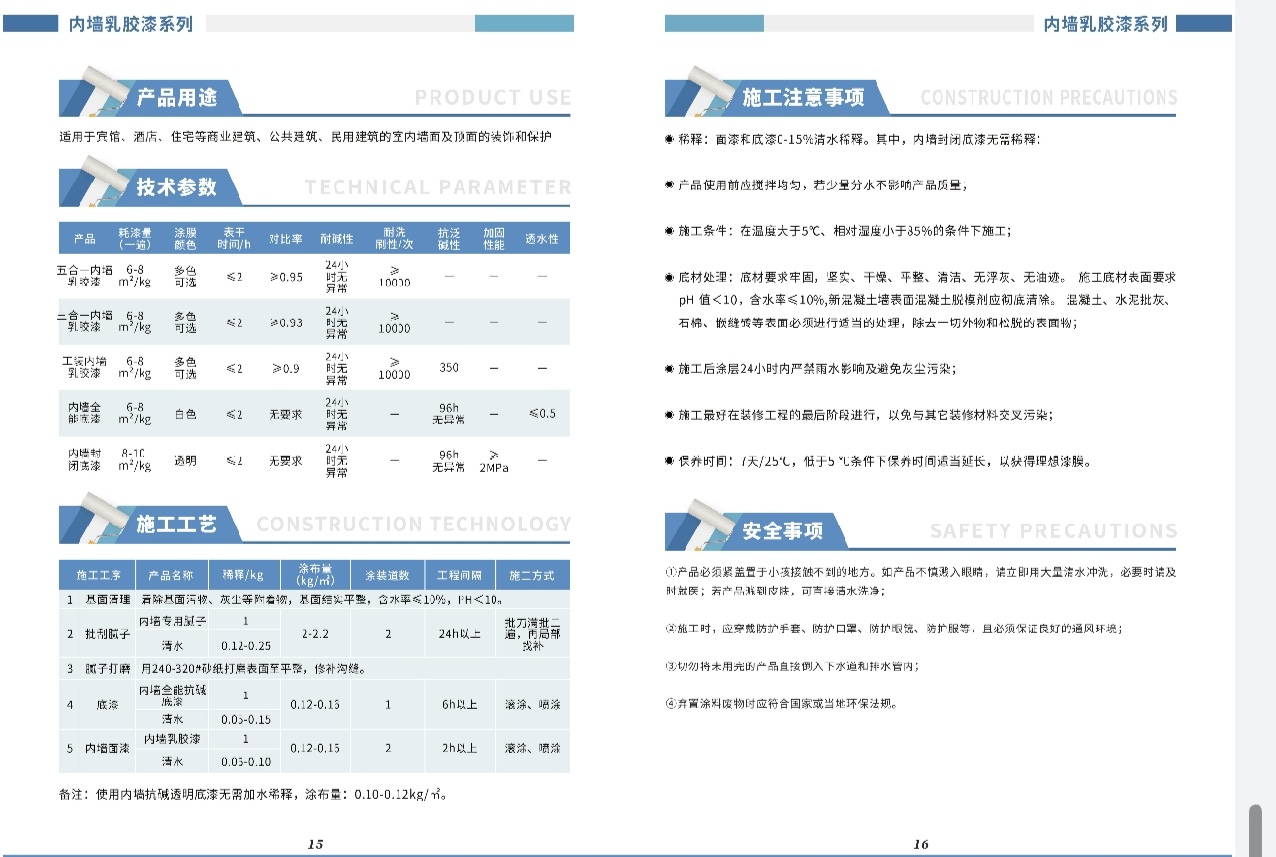Click the 白色 film color cell
The height and width of the screenshot is (857, 1276).
tap(186, 413)
